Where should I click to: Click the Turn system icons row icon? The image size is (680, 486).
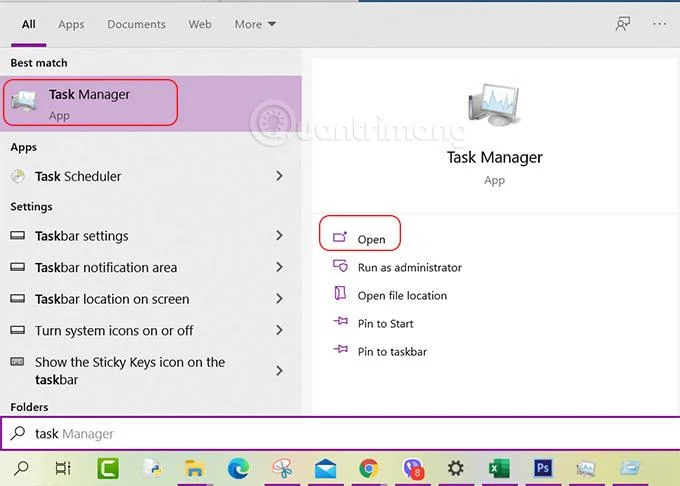(17, 330)
